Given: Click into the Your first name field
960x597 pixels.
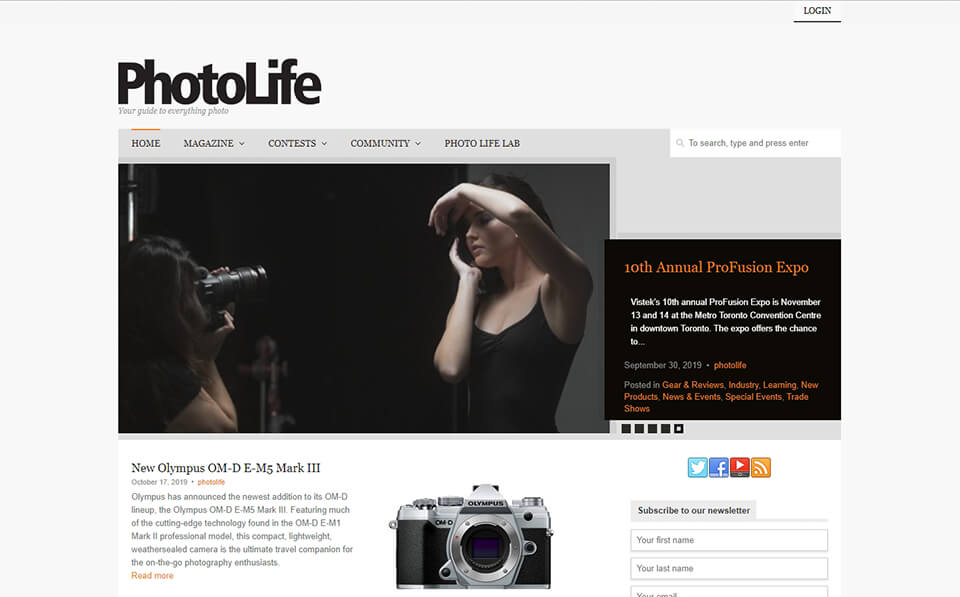Looking at the screenshot, I should coord(728,539).
